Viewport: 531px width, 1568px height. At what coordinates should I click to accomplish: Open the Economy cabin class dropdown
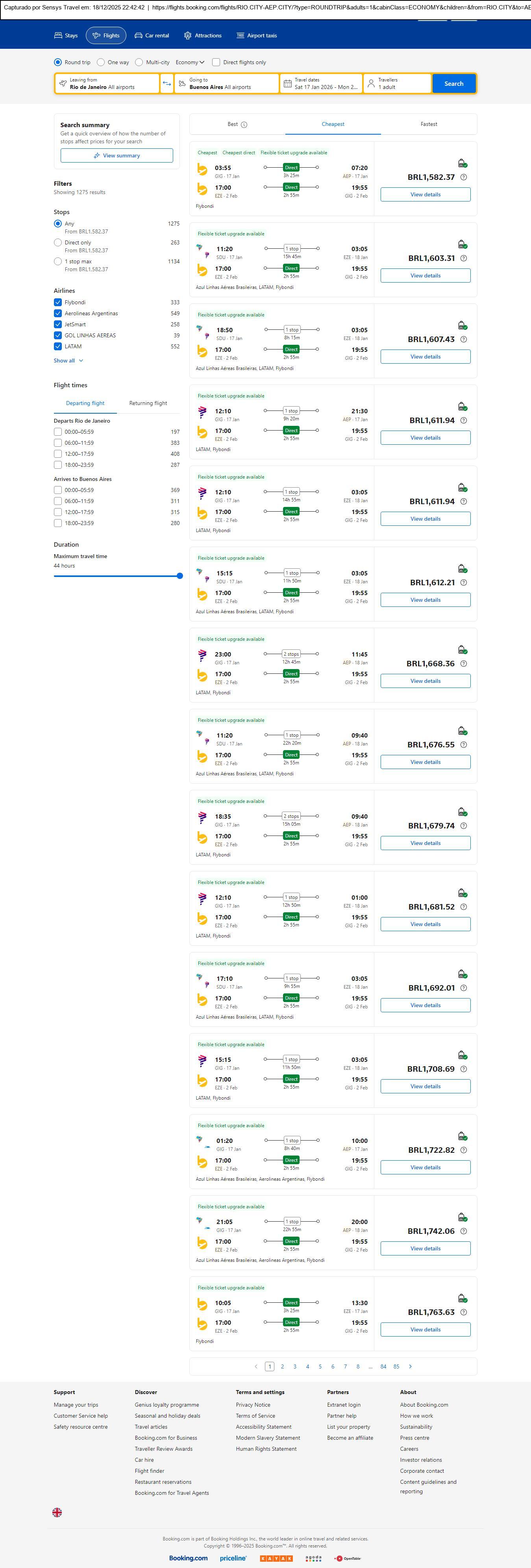point(190,62)
